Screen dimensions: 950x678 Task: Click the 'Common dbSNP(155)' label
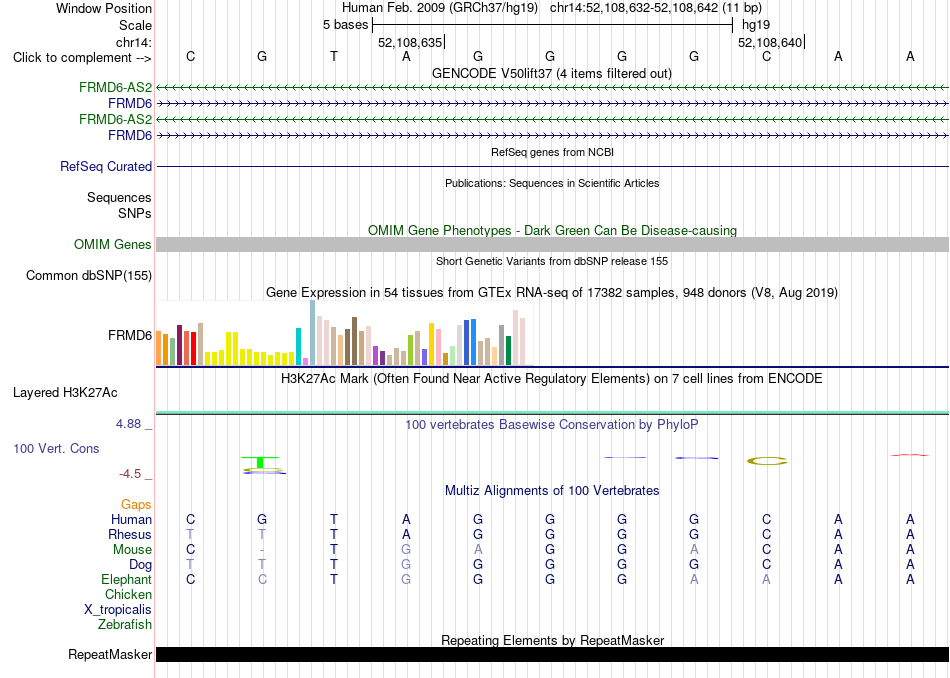pos(89,276)
